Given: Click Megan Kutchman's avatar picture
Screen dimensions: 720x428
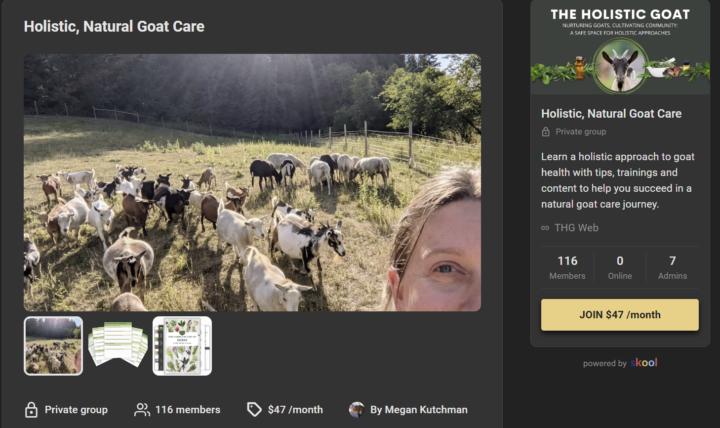Looking at the screenshot, I should pos(356,409).
